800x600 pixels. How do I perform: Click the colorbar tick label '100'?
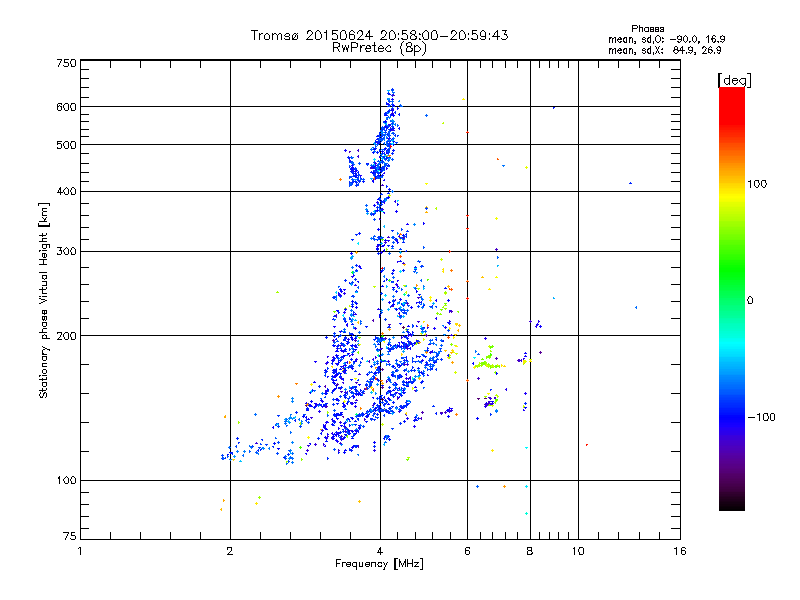757,184
